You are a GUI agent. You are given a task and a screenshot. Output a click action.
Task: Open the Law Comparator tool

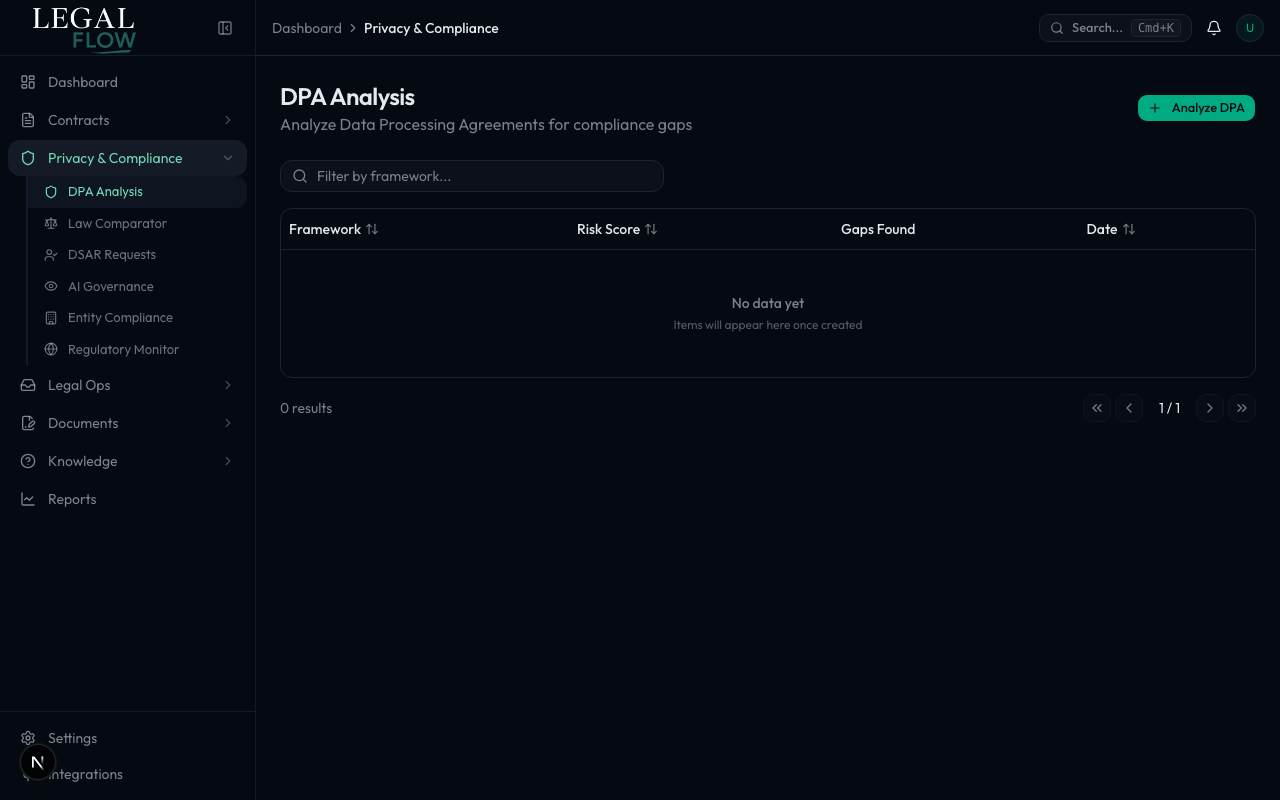tap(116, 223)
